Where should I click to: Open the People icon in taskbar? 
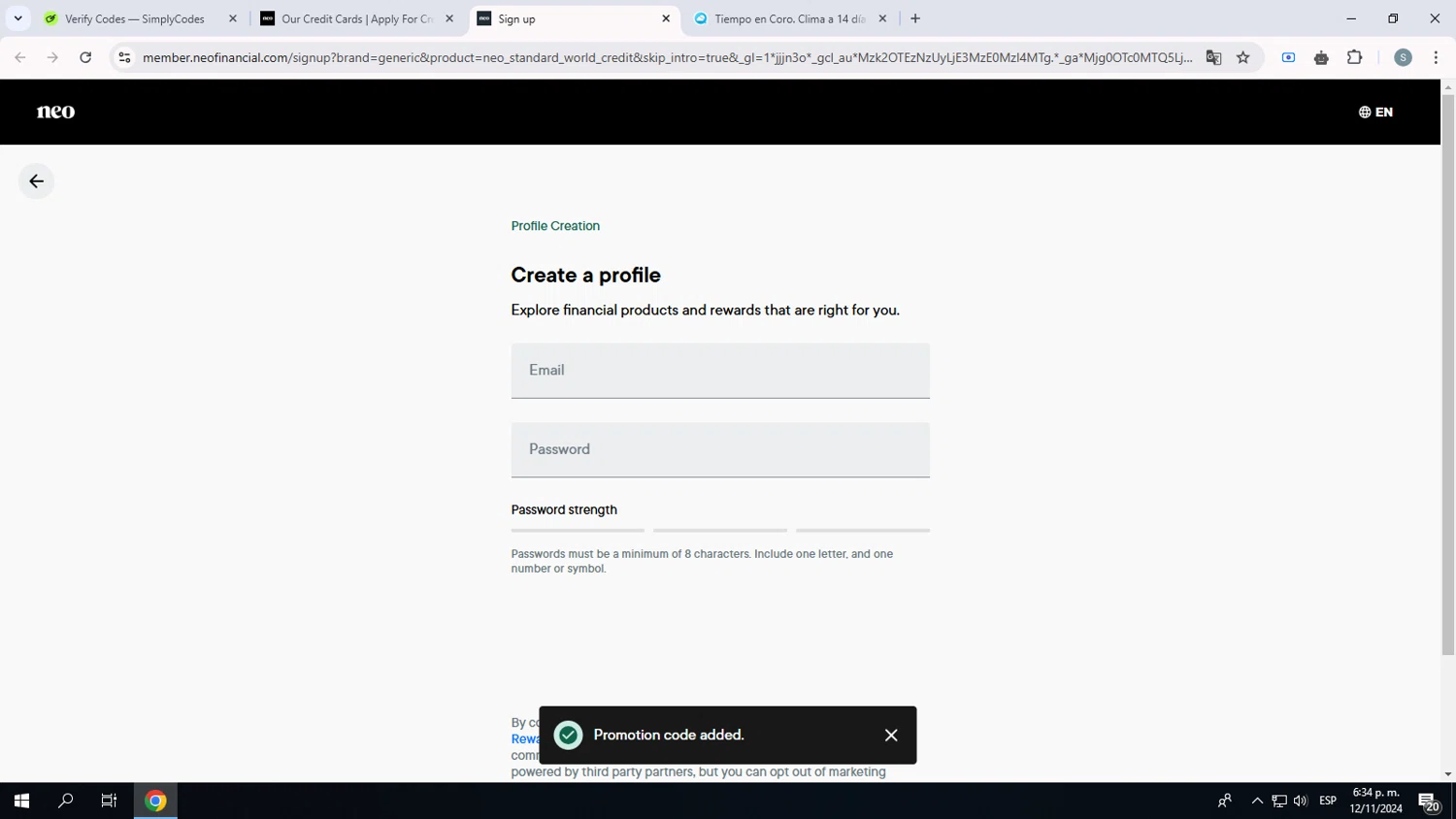click(1225, 801)
